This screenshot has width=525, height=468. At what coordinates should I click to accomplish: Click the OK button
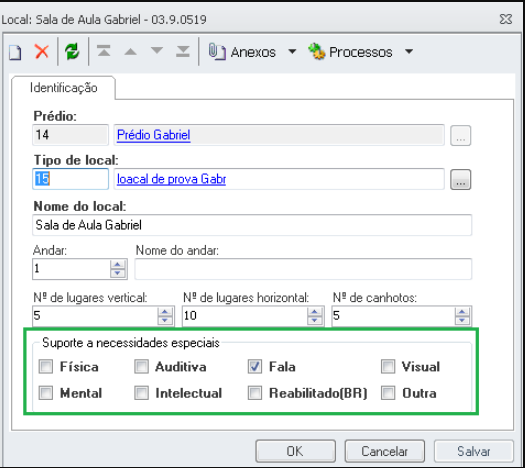pyautogui.click(x=295, y=451)
